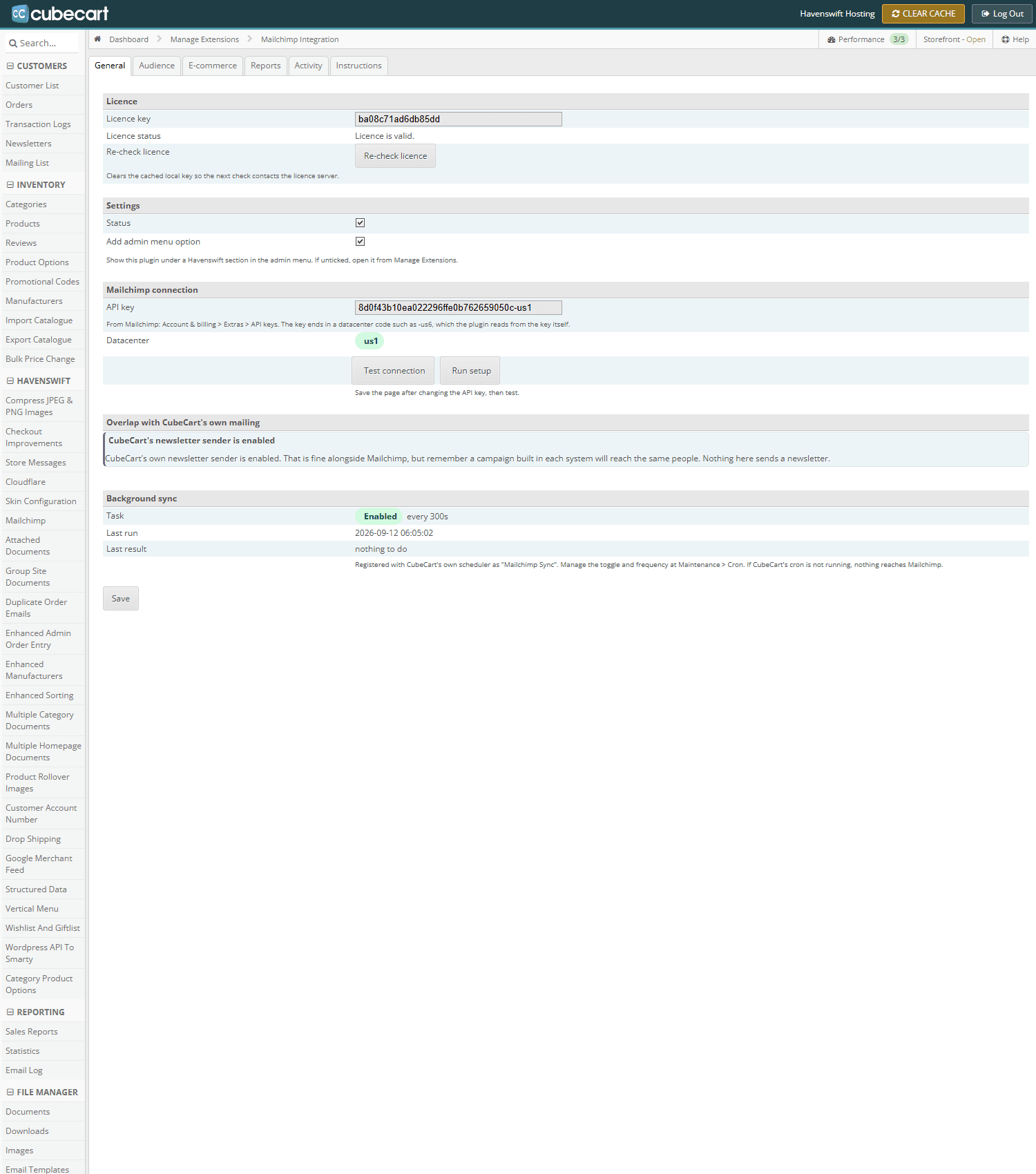Click the Performance gauge icon
The width and height of the screenshot is (1036, 1174).
pos(832,40)
